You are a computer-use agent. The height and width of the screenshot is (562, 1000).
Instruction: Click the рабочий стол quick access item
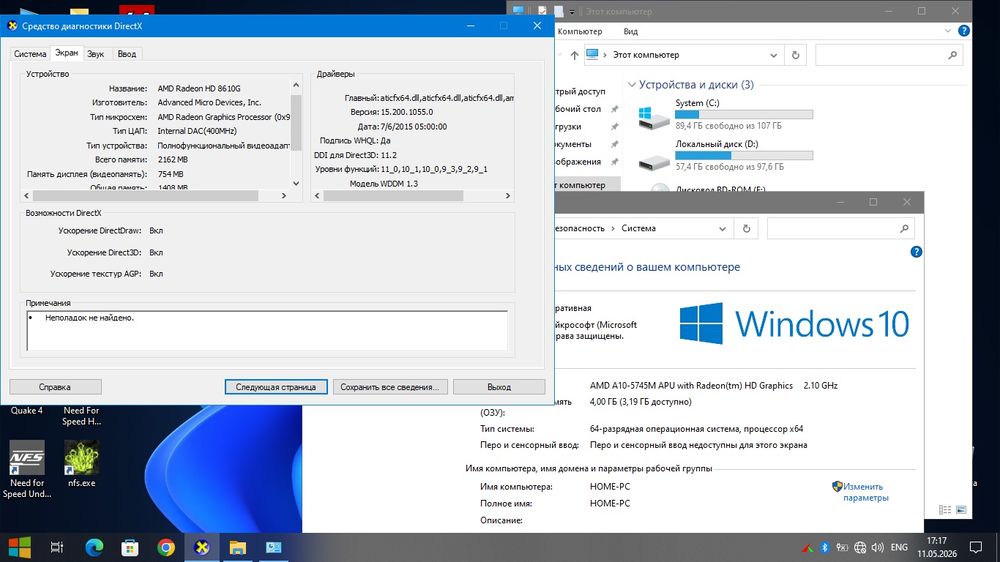click(x=578, y=109)
